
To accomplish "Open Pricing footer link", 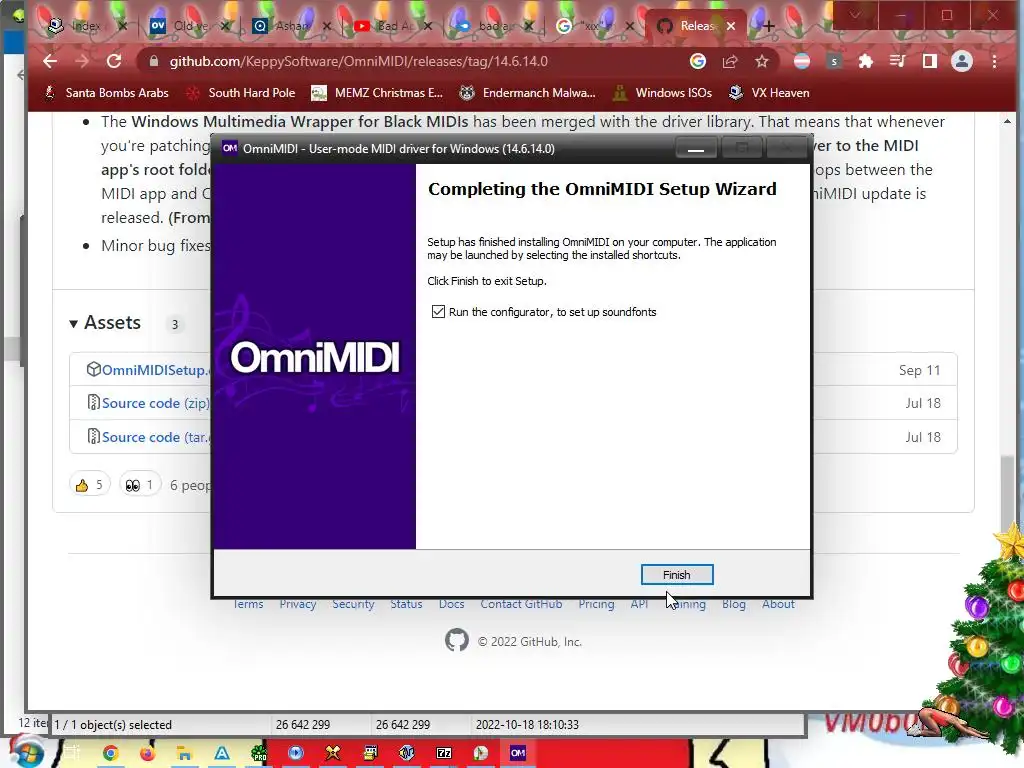I will tap(596, 605).
